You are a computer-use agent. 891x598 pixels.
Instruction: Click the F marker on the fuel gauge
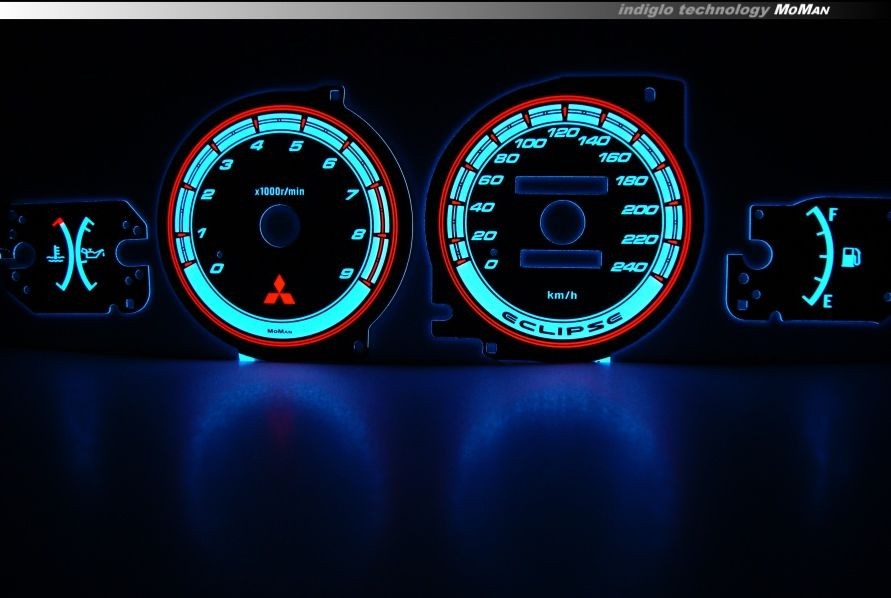[833, 214]
